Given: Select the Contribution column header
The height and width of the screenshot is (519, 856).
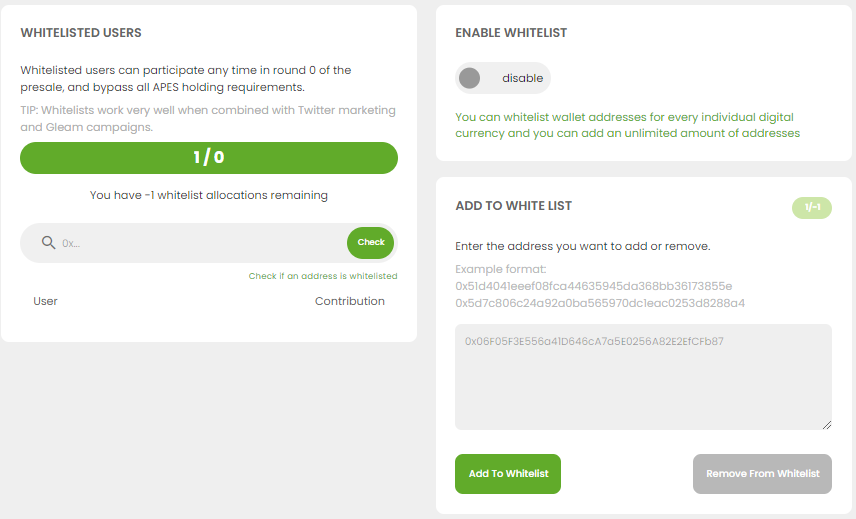Looking at the screenshot, I should 350,301.
